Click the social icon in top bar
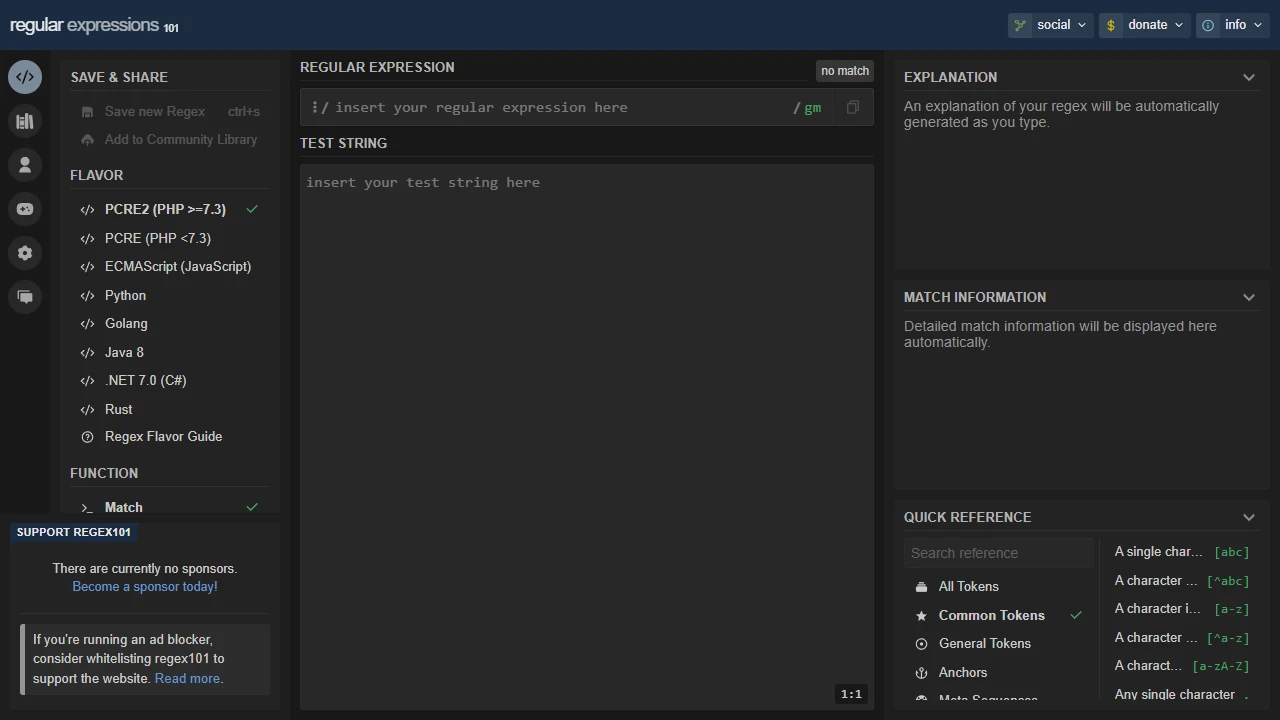This screenshot has height=720, width=1280. click(1020, 24)
